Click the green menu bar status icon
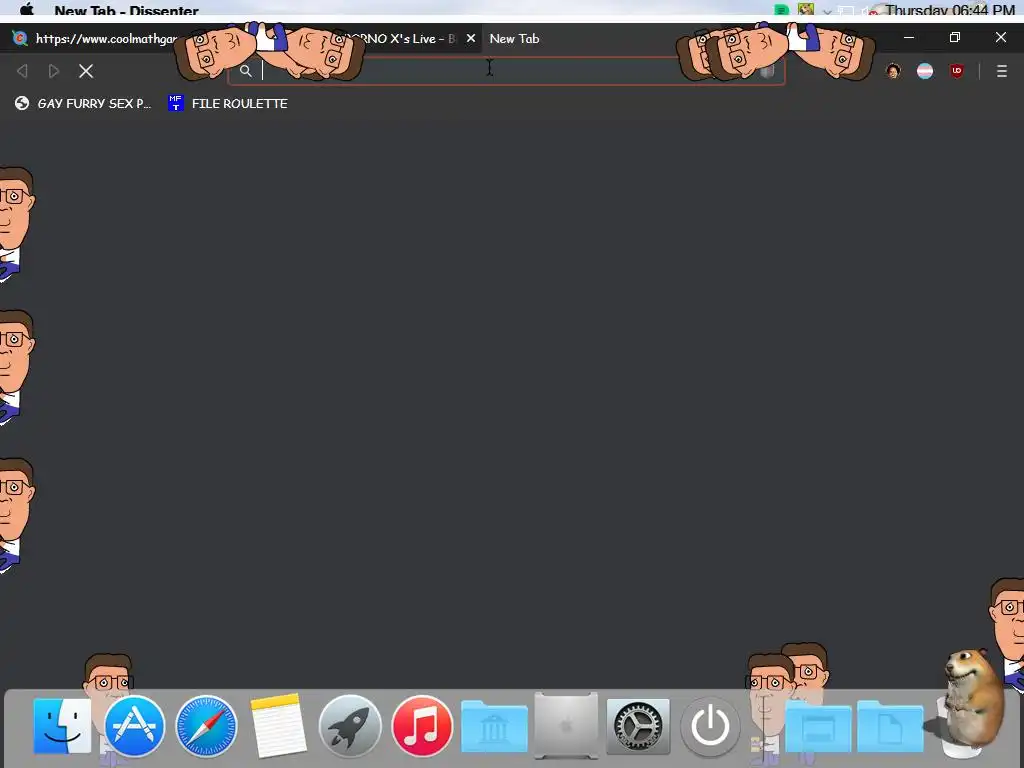Image resolution: width=1024 pixels, height=768 pixels. point(781,10)
